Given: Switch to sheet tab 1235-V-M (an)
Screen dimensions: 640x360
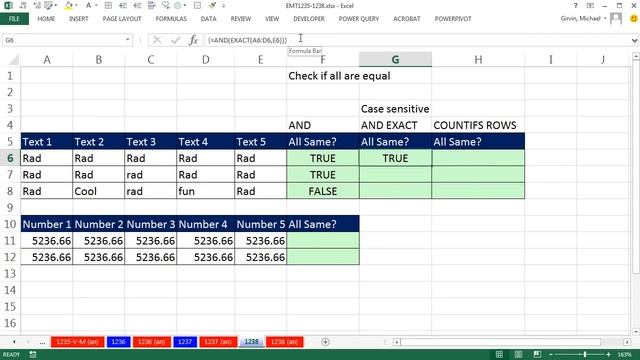Looking at the screenshot, I should point(77,342).
